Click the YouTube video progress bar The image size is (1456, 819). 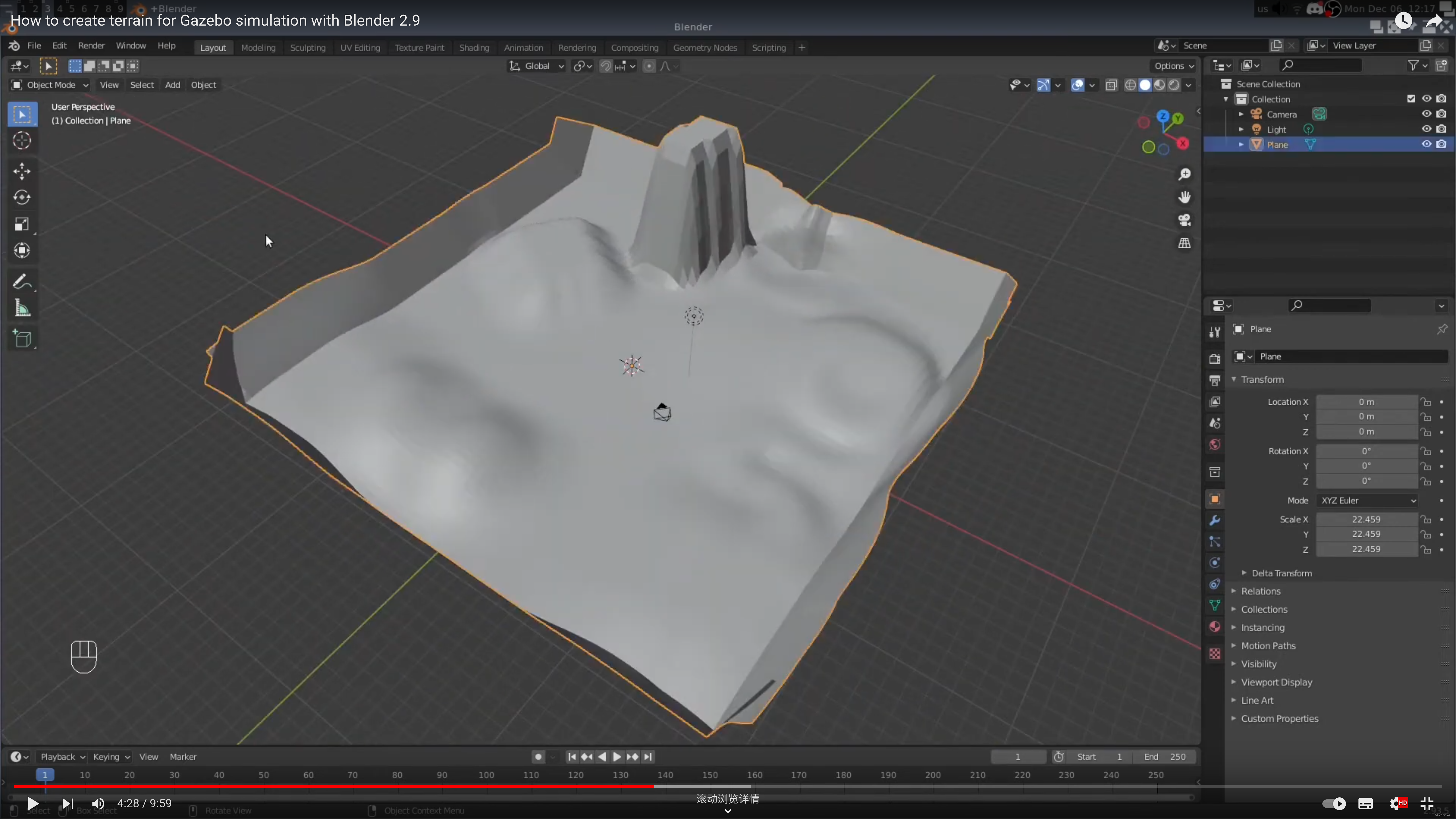pyautogui.click(x=728, y=786)
